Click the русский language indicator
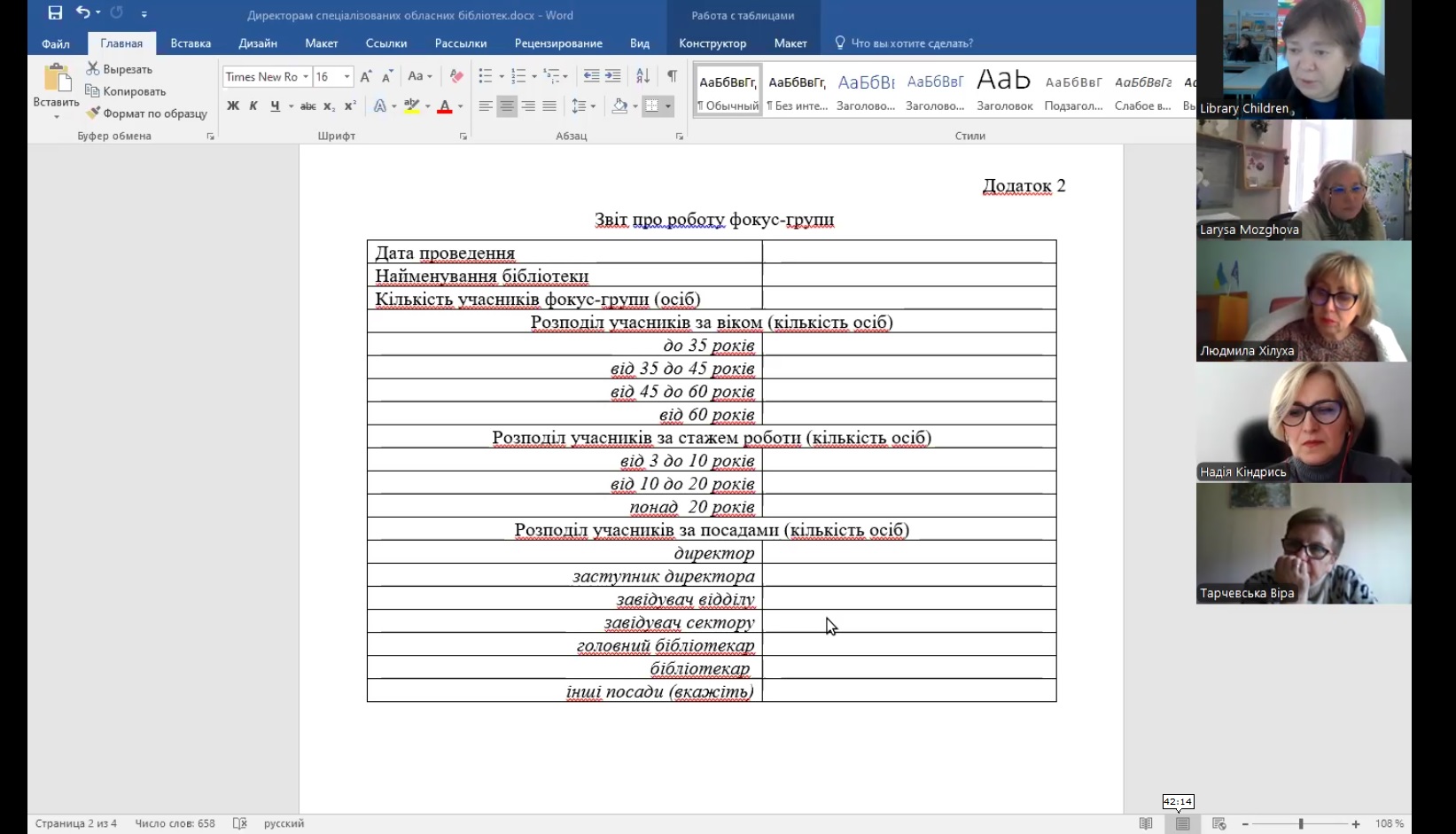1456x834 pixels. click(x=284, y=823)
